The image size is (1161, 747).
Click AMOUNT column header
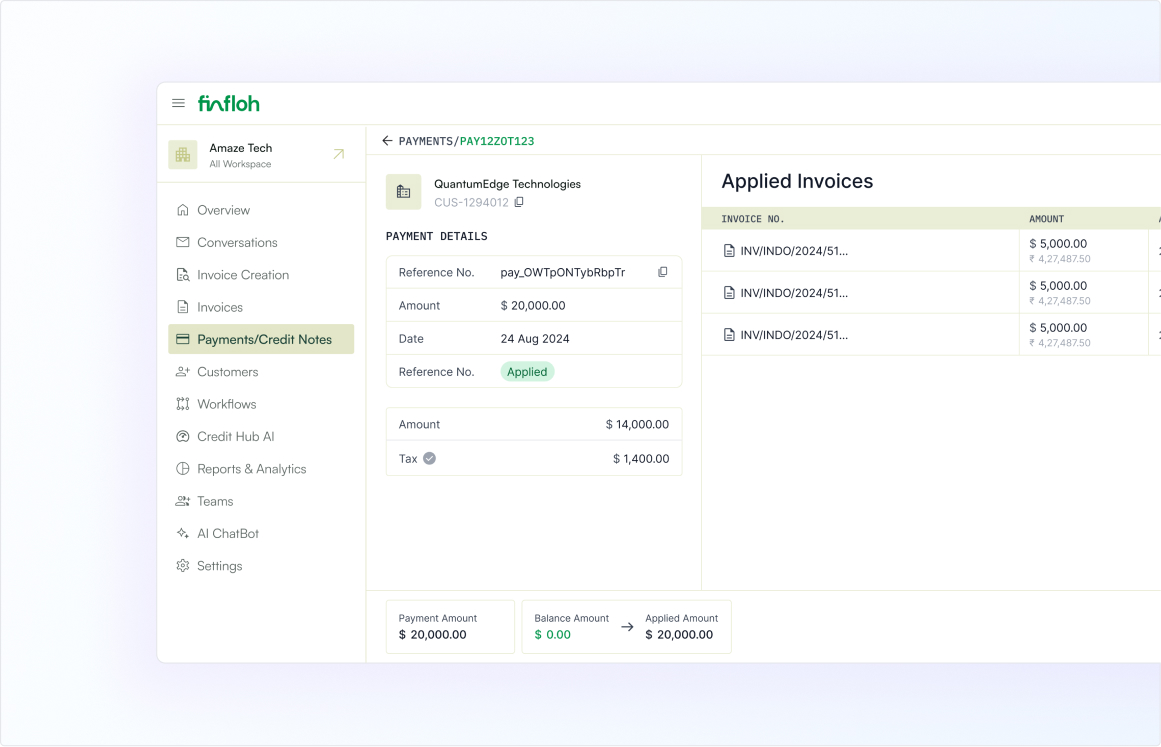(x=1046, y=219)
